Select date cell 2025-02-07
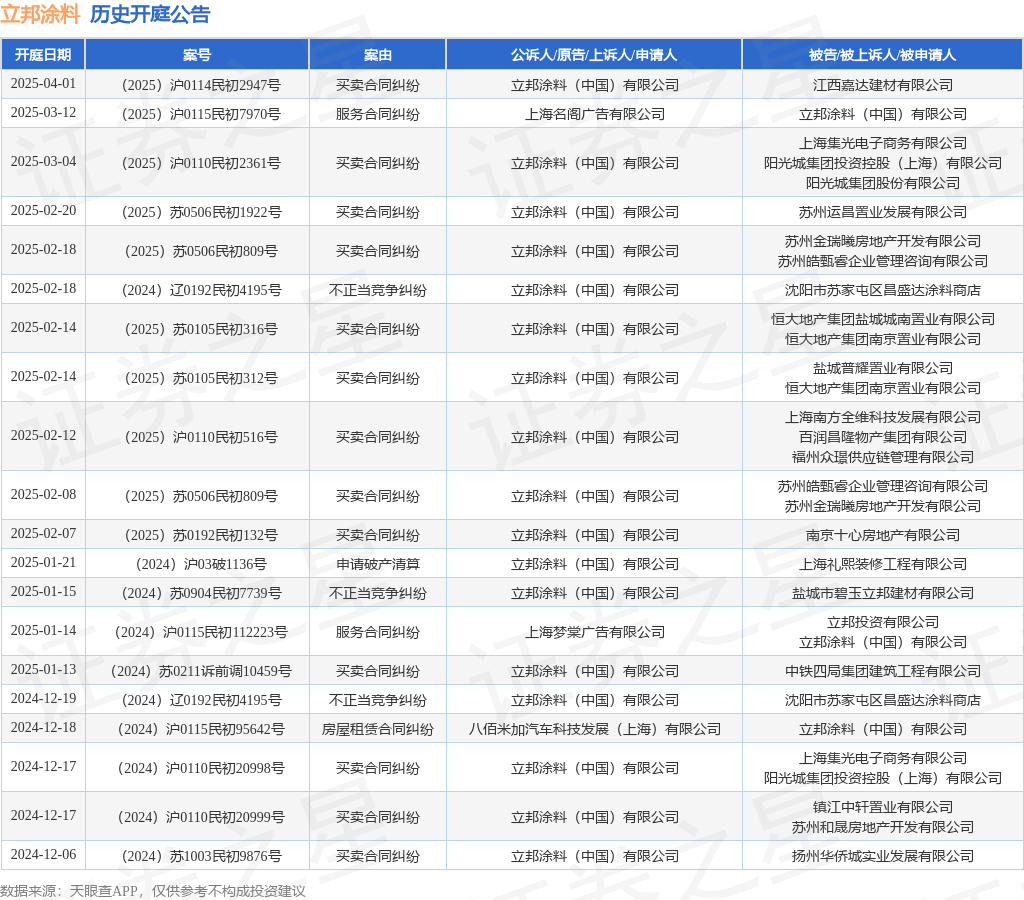 point(43,534)
